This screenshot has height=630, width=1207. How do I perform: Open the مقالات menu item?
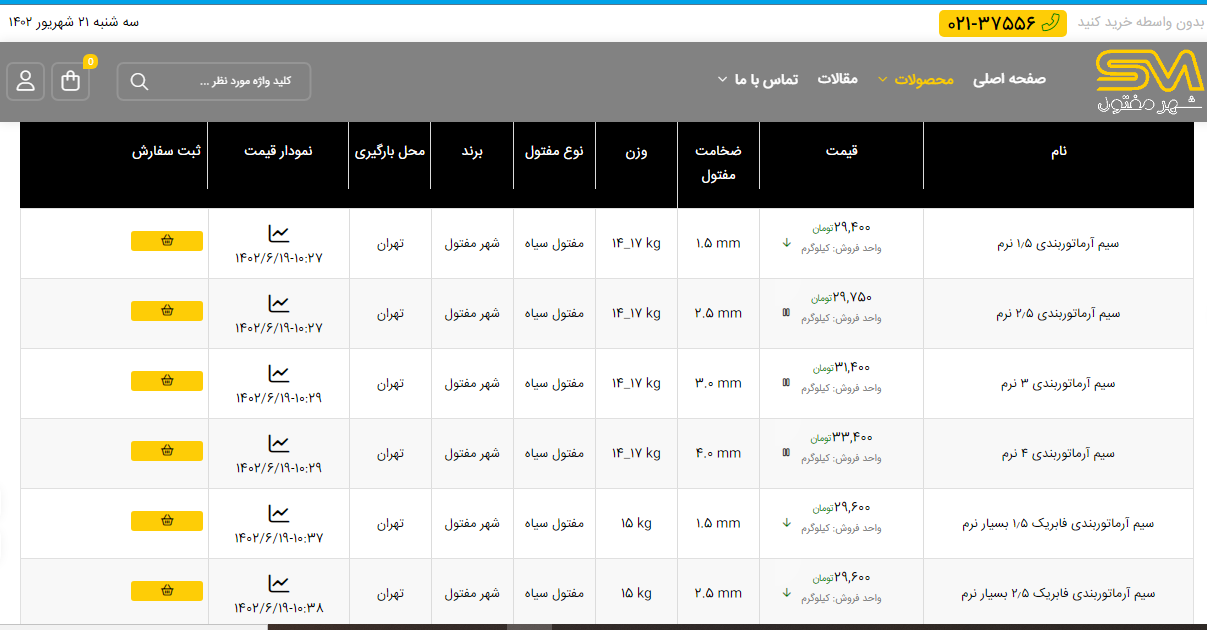tap(837, 79)
